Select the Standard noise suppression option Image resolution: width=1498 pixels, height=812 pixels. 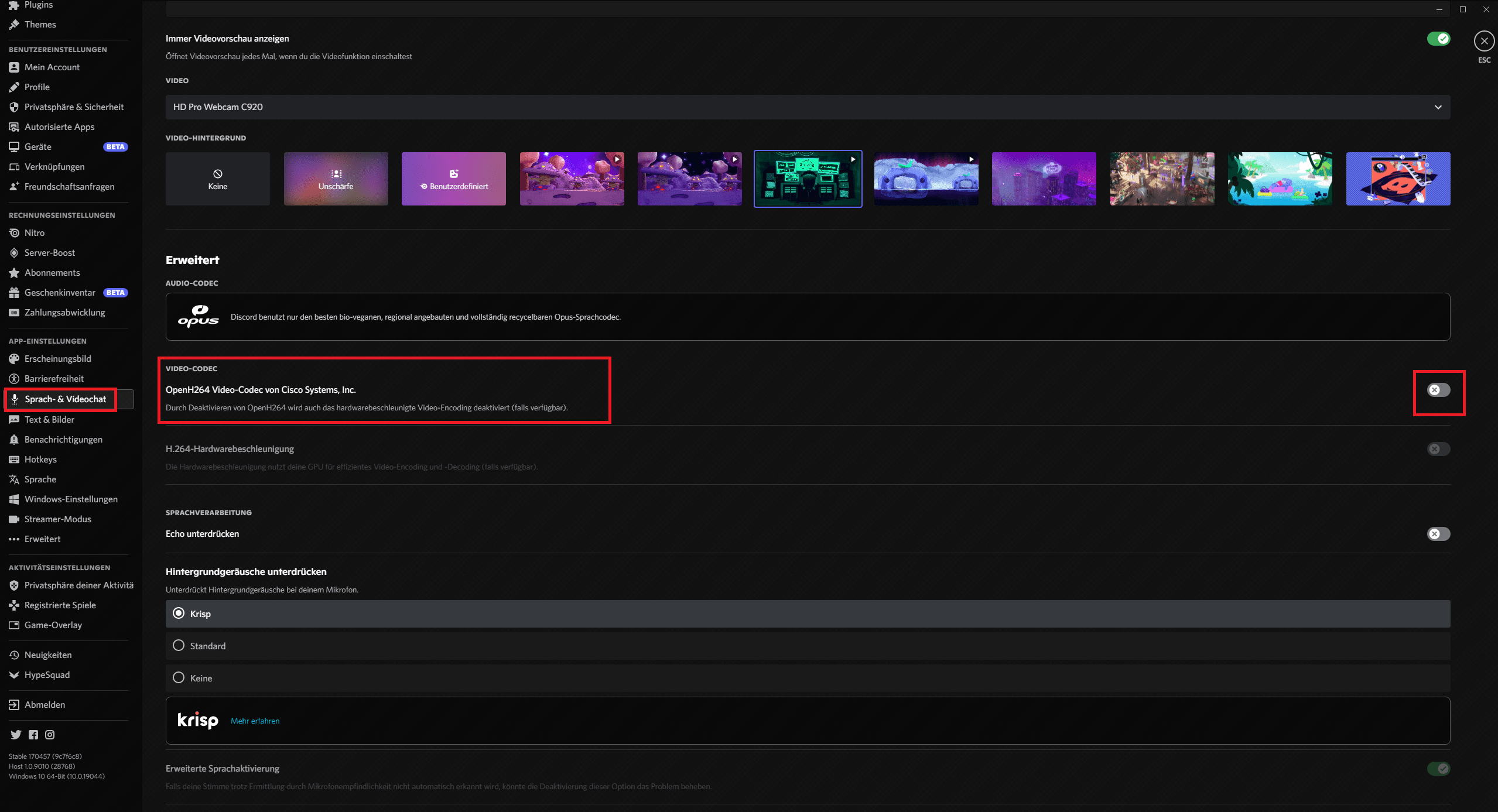coord(179,646)
